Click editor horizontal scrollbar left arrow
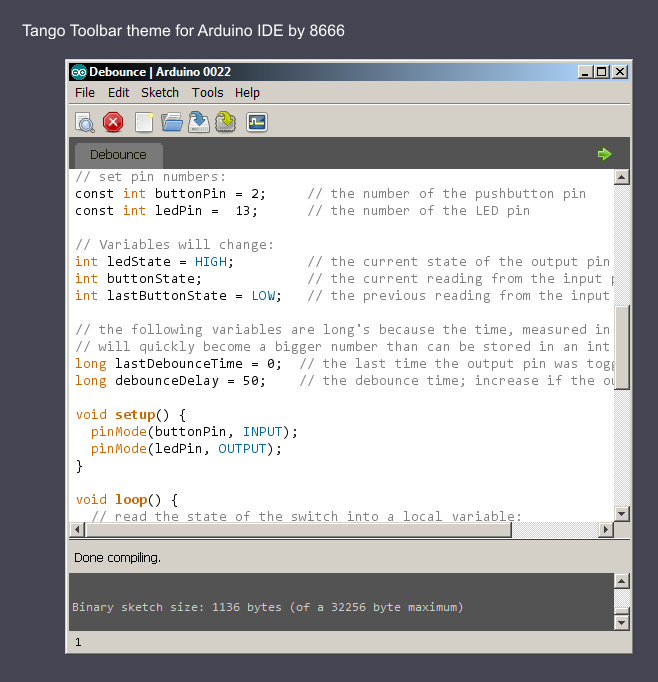 (x=77, y=529)
